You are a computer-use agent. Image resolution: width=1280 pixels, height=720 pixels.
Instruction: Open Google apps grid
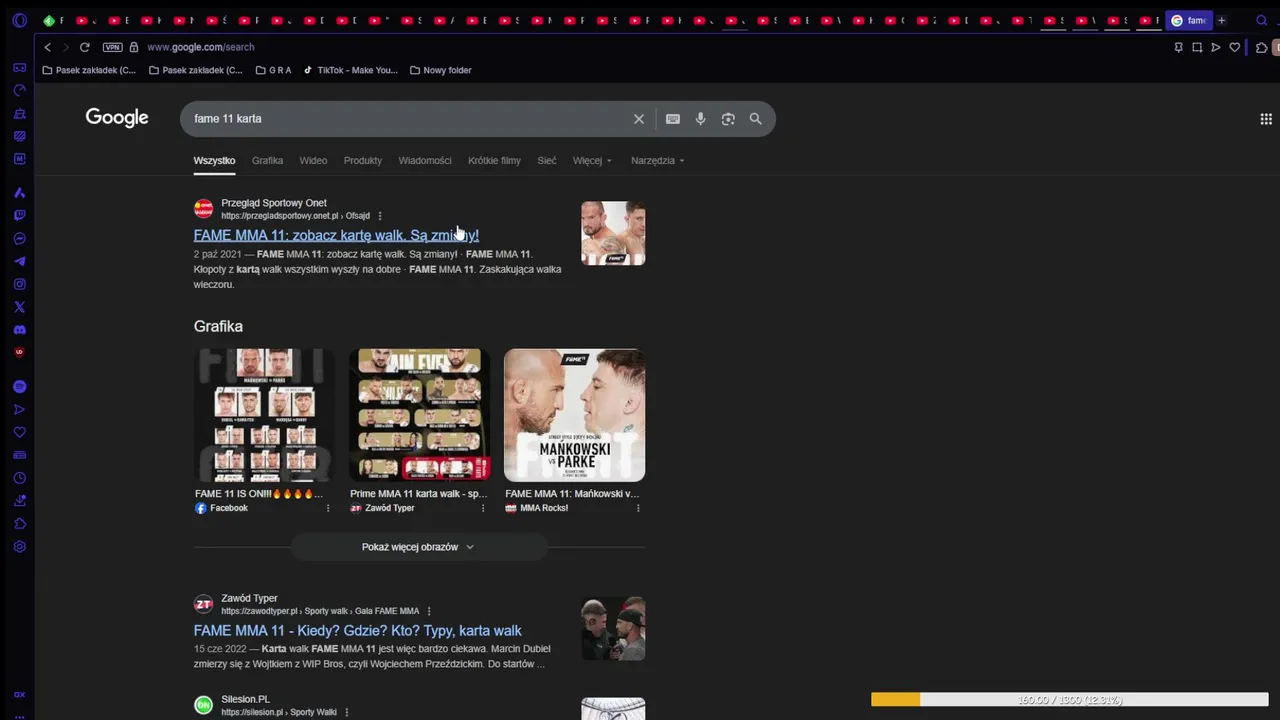pyautogui.click(x=1266, y=119)
